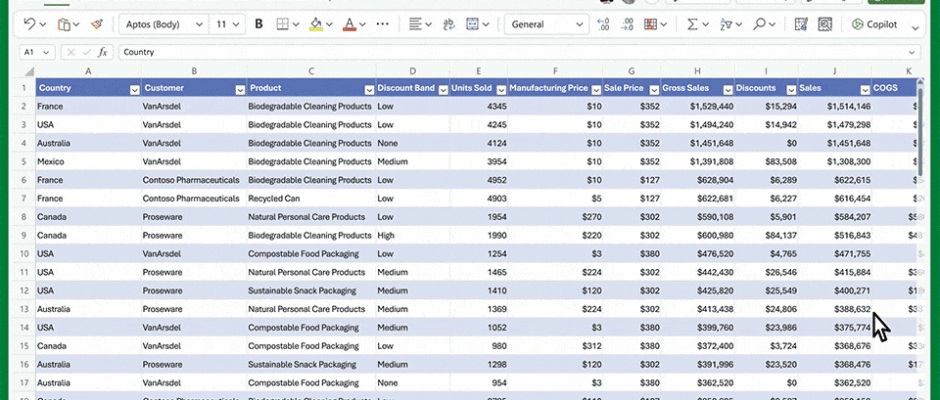
Task: Open the Conditional Formatting icon
Action: click(x=650, y=24)
